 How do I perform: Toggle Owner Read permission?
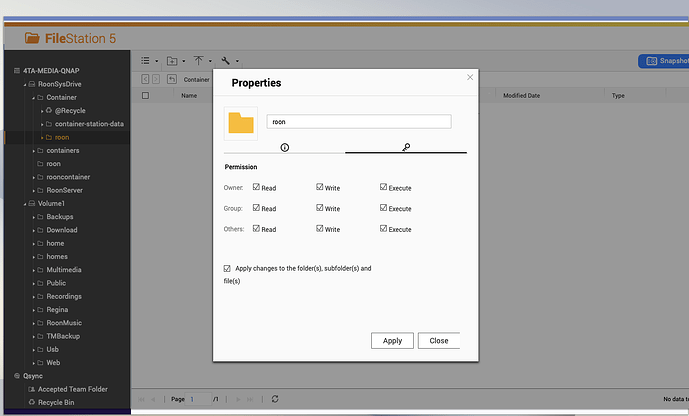point(256,187)
